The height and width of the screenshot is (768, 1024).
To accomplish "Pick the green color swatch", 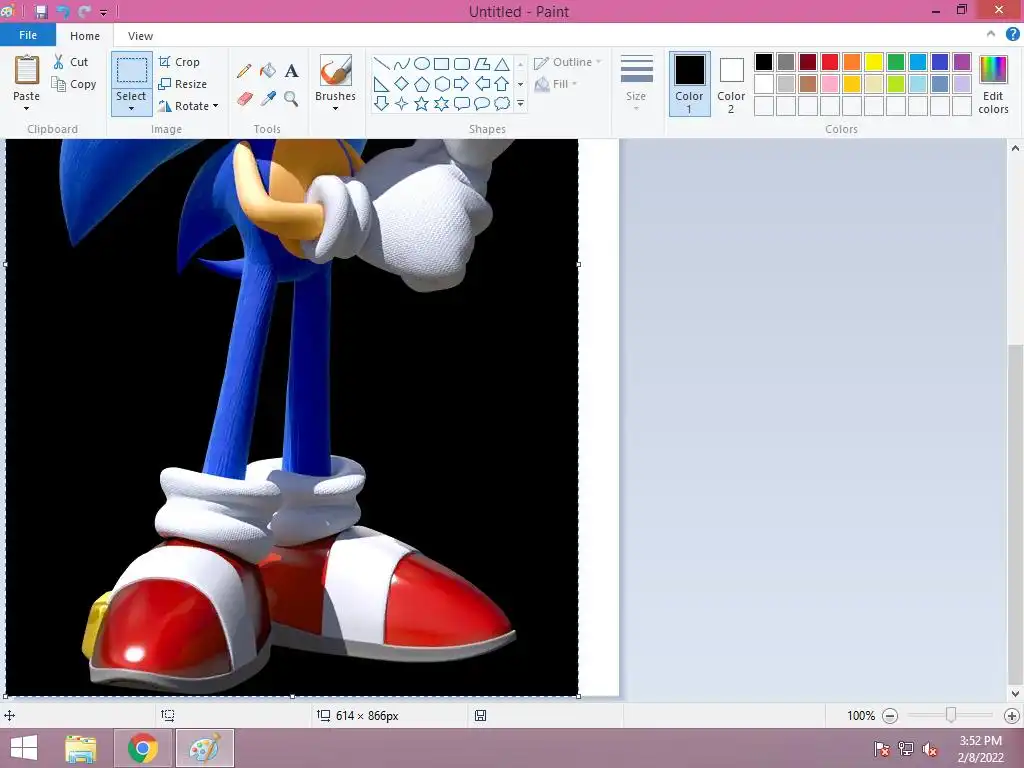I will coord(896,62).
